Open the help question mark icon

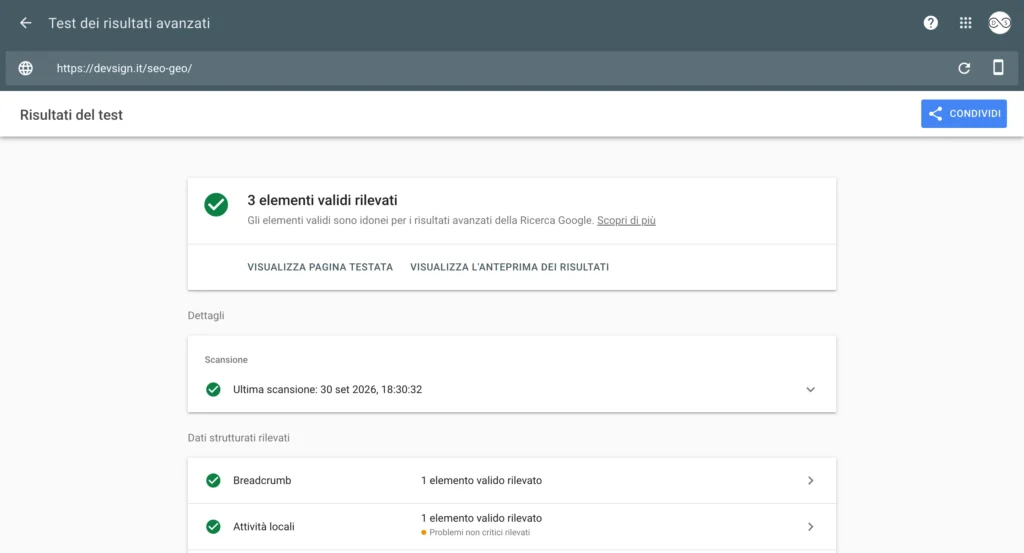click(x=931, y=23)
